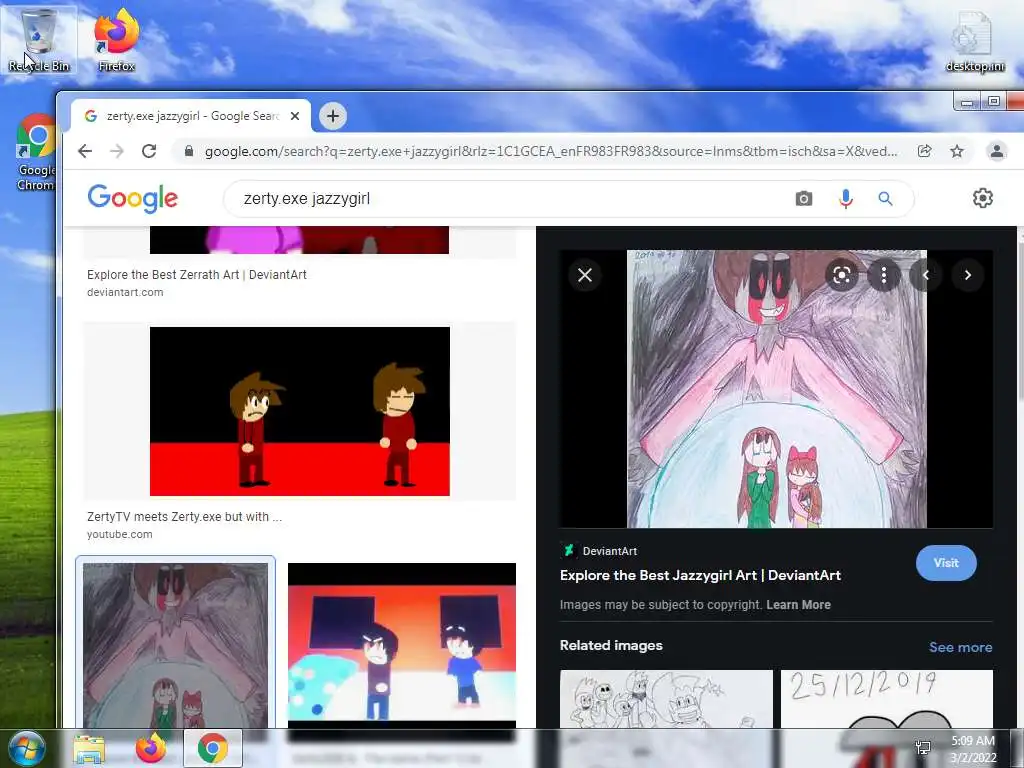Image resolution: width=1024 pixels, height=768 pixels.
Task: Click the share page icon in address bar
Action: click(924, 152)
